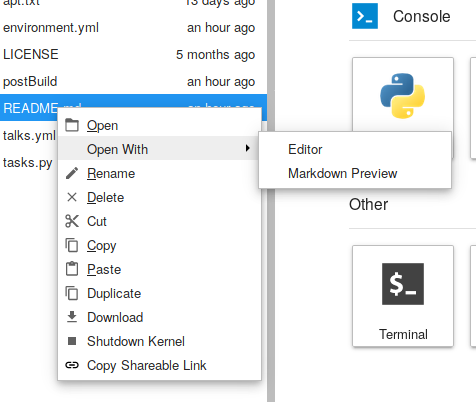The image size is (476, 402).
Task: Click the Duplicate pages icon
Action: tap(72, 293)
